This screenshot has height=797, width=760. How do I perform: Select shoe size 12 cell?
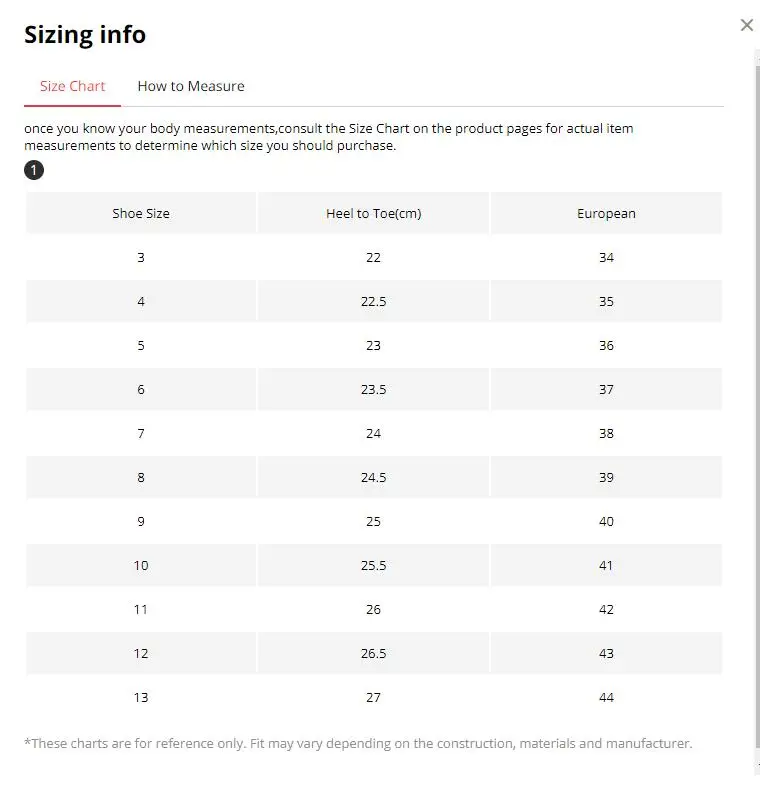pyautogui.click(x=141, y=653)
